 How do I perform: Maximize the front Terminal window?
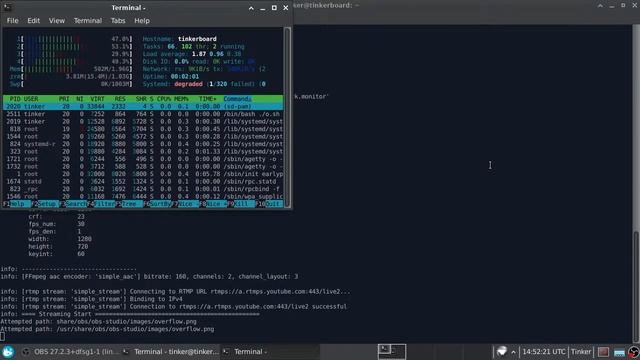(x=274, y=8)
